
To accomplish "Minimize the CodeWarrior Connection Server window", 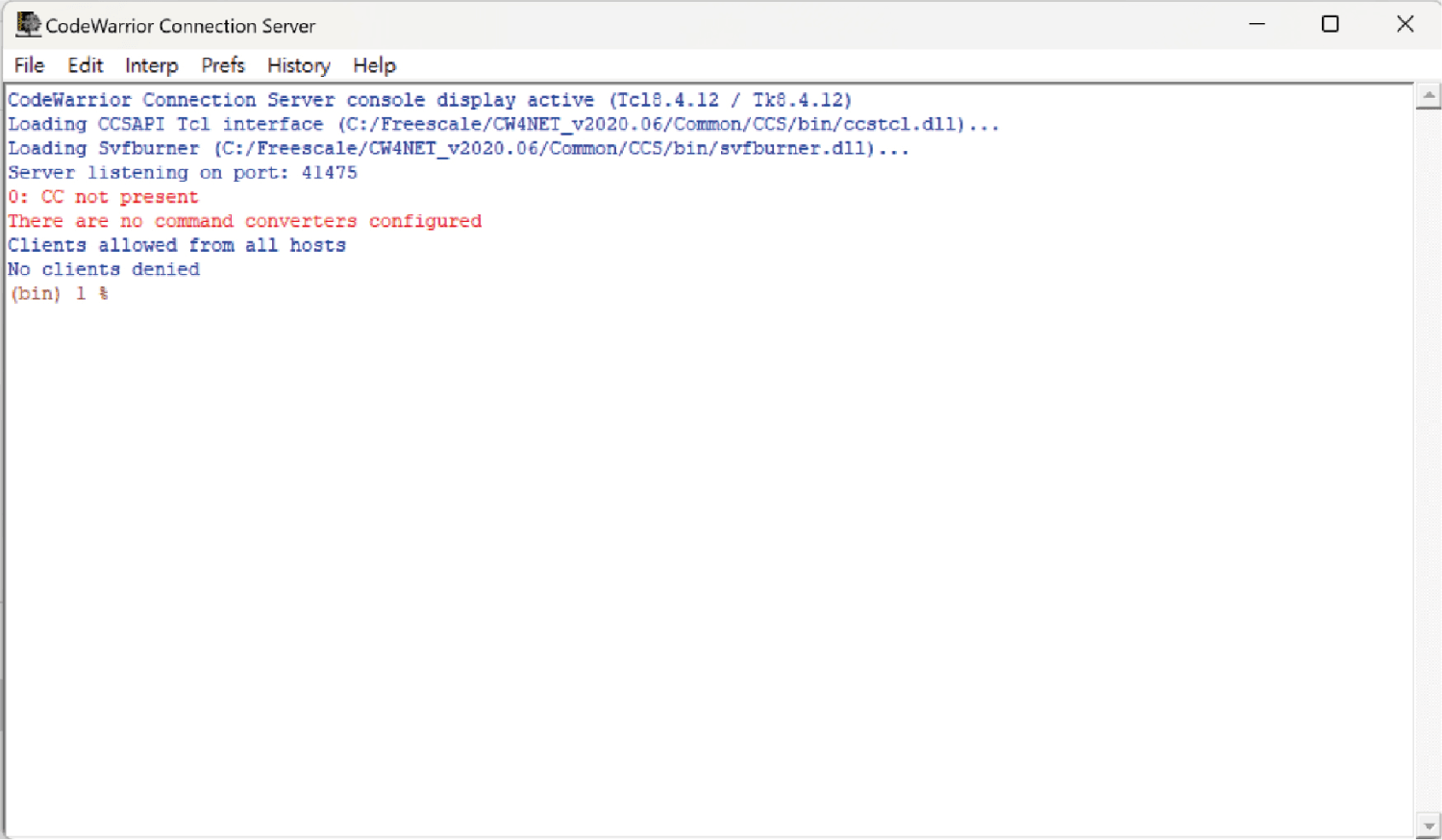I will pos(1256,24).
